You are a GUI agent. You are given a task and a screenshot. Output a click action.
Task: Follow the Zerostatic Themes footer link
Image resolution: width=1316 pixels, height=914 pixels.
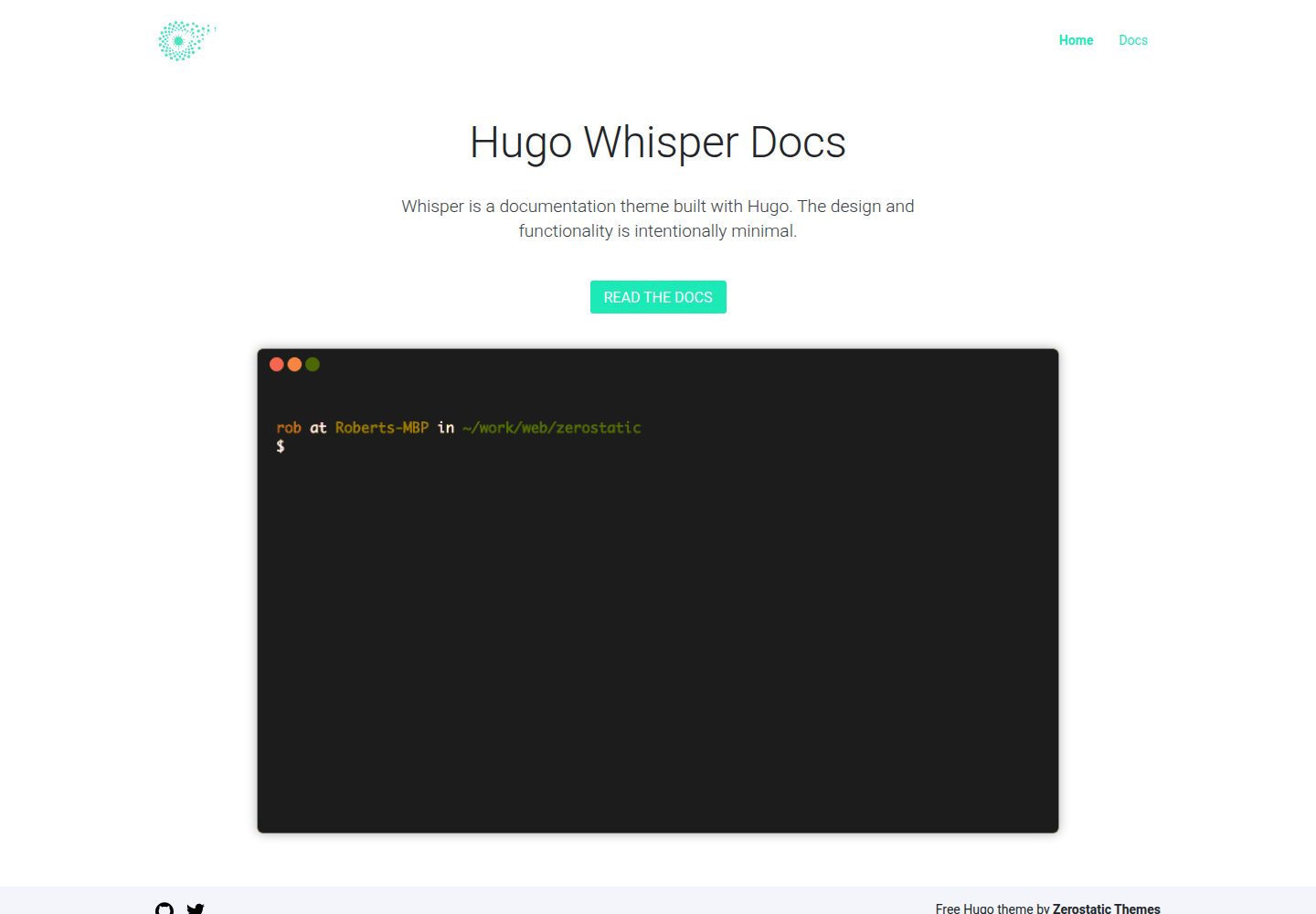point(1106,909)
